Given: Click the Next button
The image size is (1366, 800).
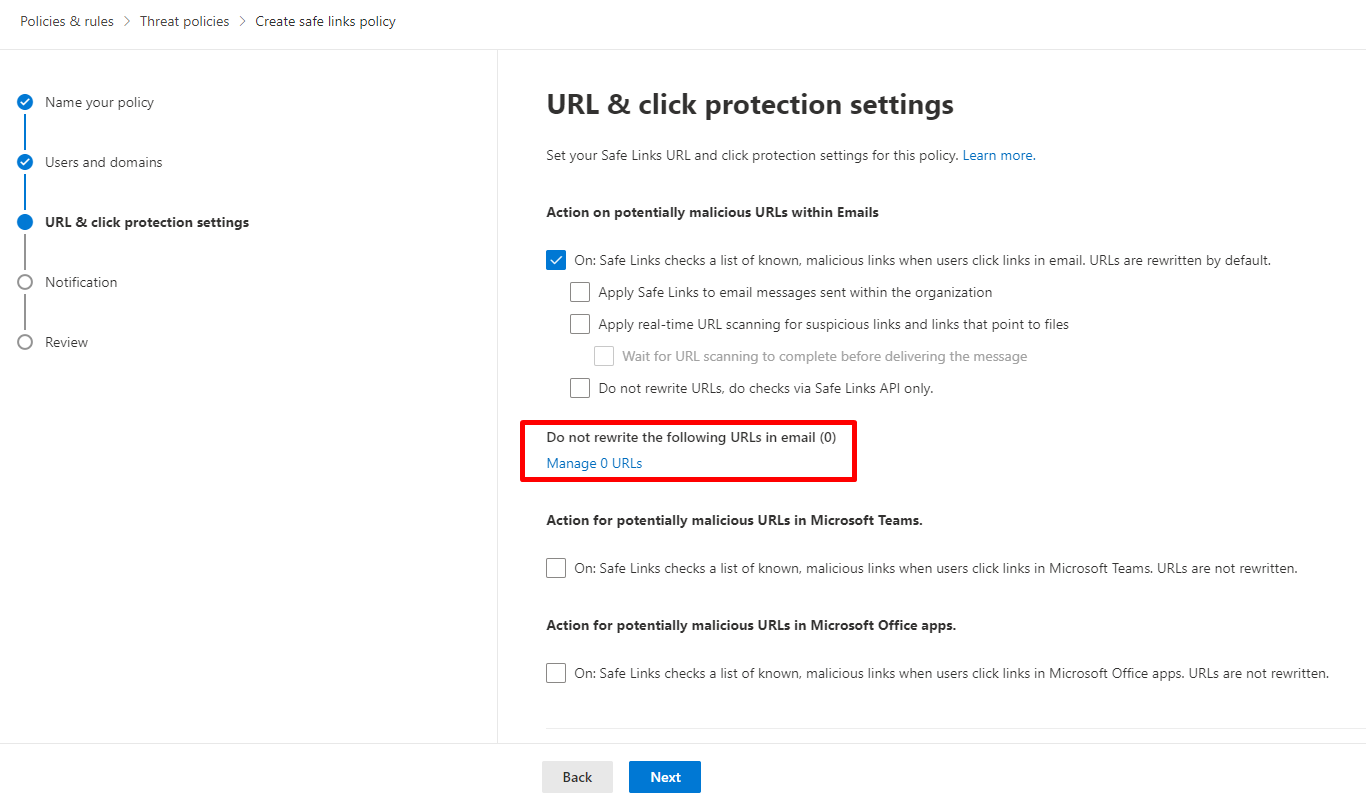Looking at the screenshot, I should (665, 777).
